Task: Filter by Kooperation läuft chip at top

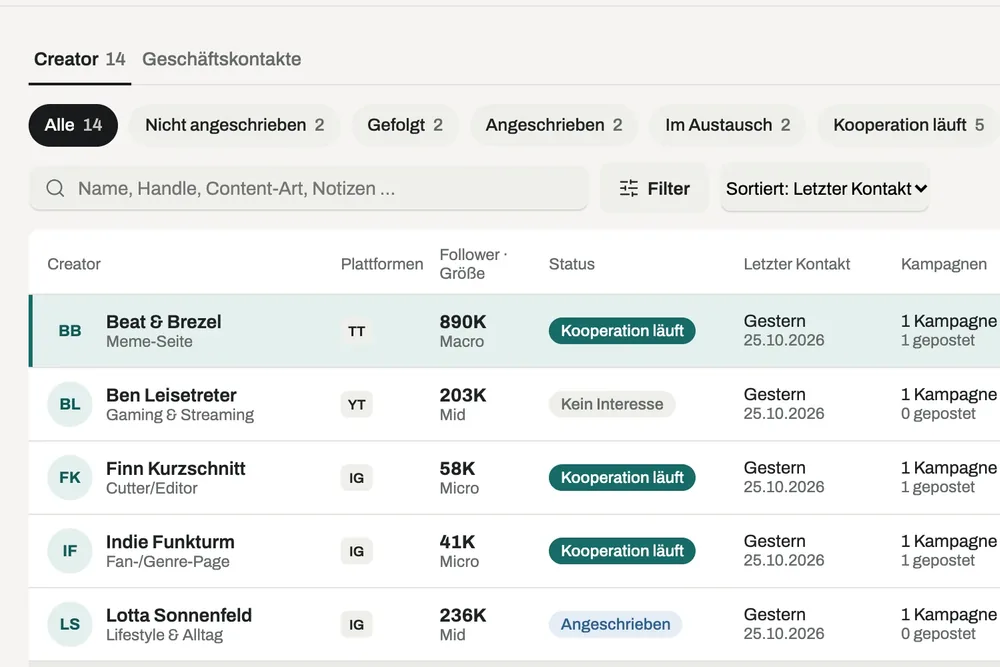Action: pyautogui.click(x=908, y=125)
